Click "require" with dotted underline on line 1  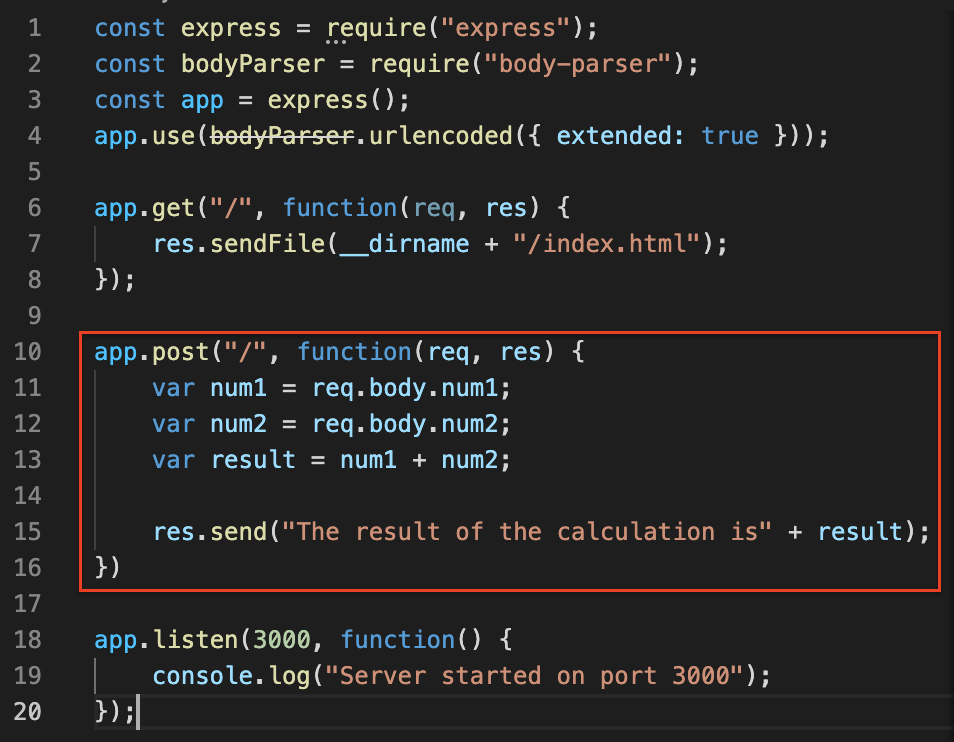[376, 29]
